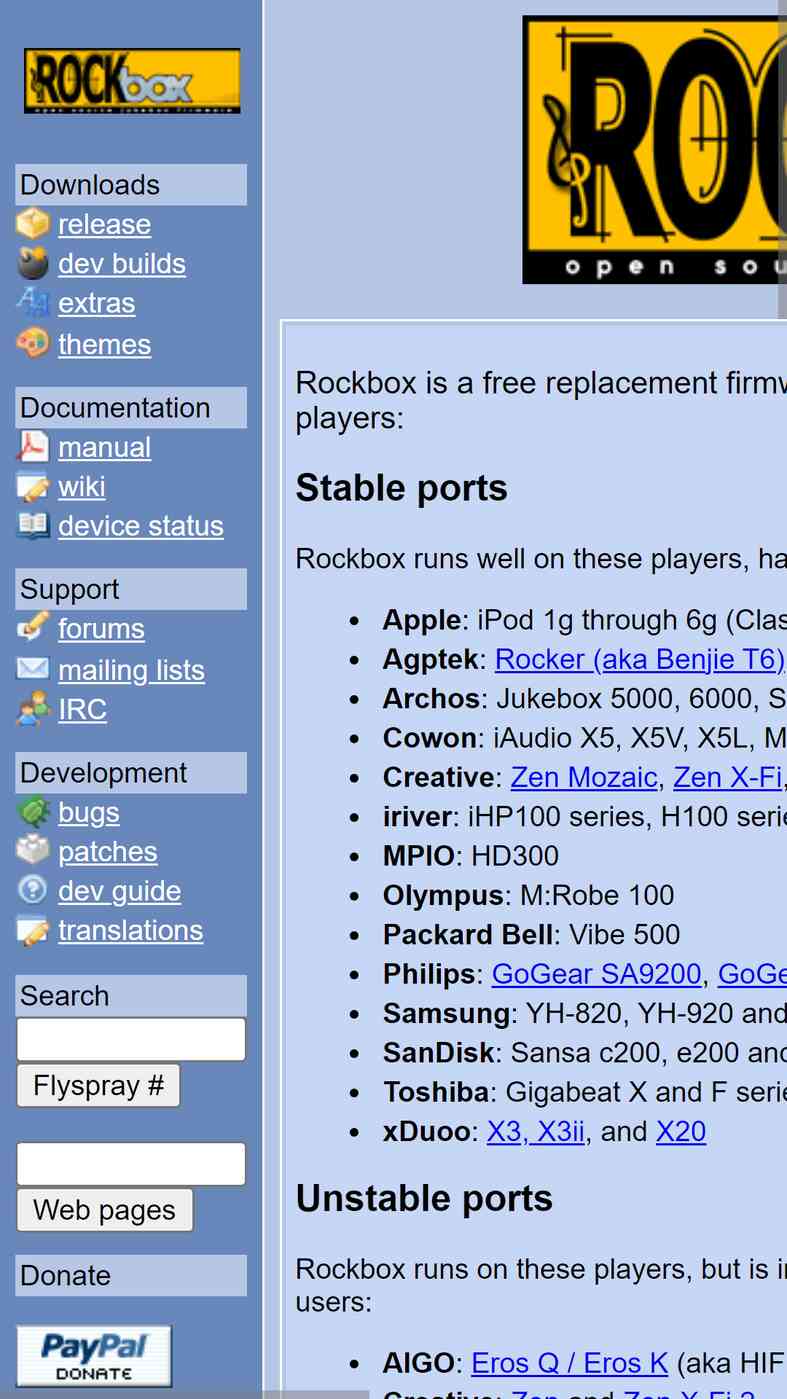Focus the web pages search field
Viewport: 787px width, 1399px height.
[x=131, y=1164]
